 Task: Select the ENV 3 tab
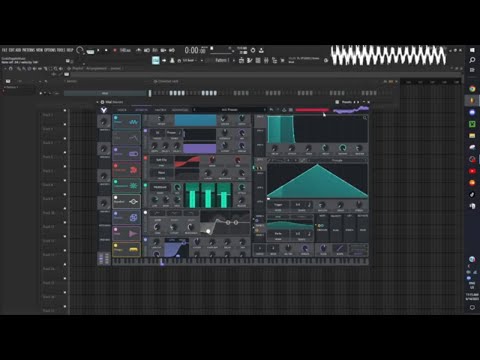point(260,145)
